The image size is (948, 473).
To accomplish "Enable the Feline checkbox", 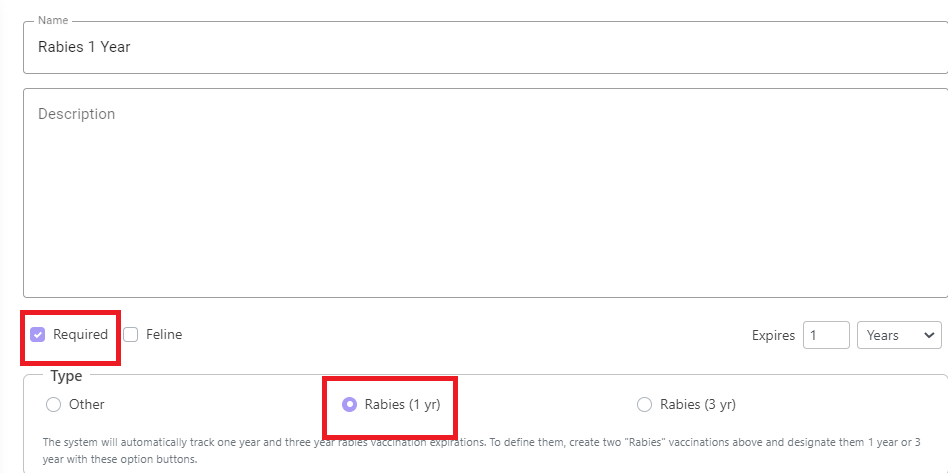I will 131,334.
